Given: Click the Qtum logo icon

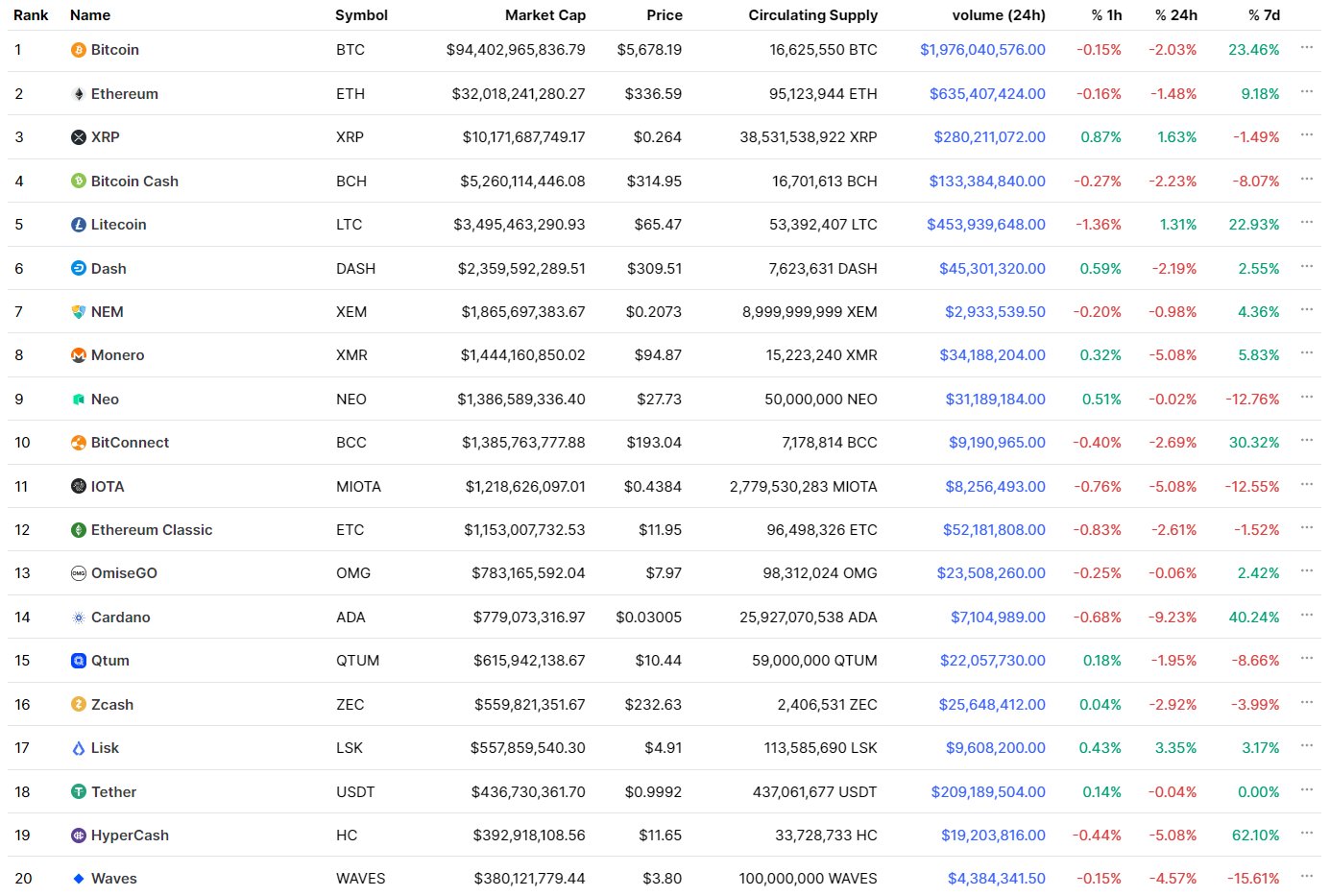Looking at the screenshot, I should click(79, 661).
